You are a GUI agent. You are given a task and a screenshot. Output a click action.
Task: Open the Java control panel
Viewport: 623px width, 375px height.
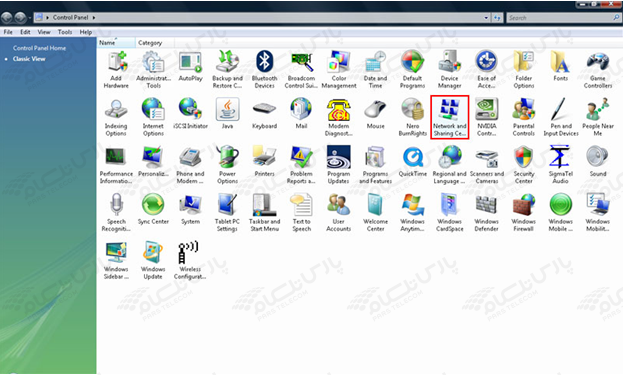click(227, 114)
